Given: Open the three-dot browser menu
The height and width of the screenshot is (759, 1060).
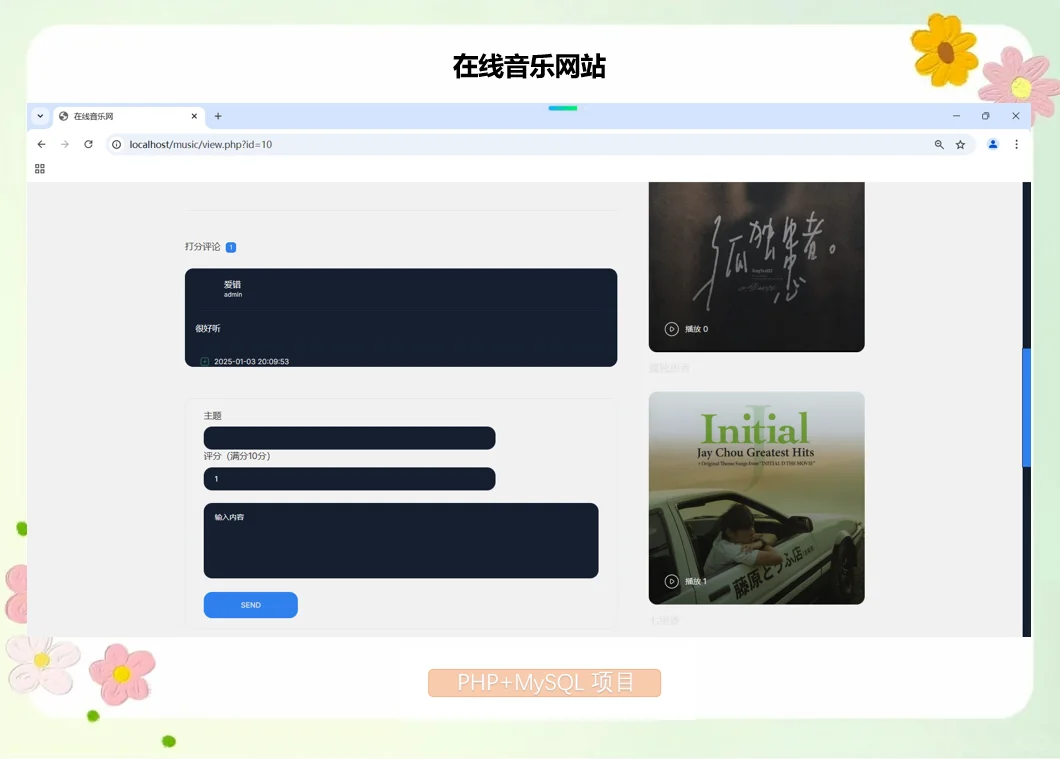Looking at the screenshot, I should point(1016,144).
